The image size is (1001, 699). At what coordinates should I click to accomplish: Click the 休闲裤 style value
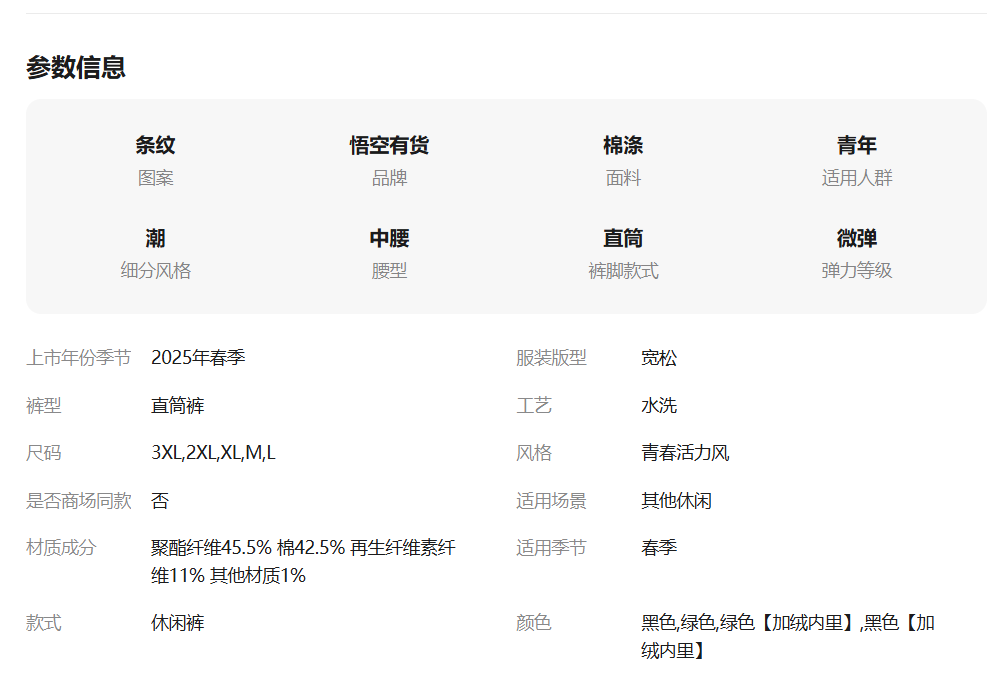pos(178,623)
